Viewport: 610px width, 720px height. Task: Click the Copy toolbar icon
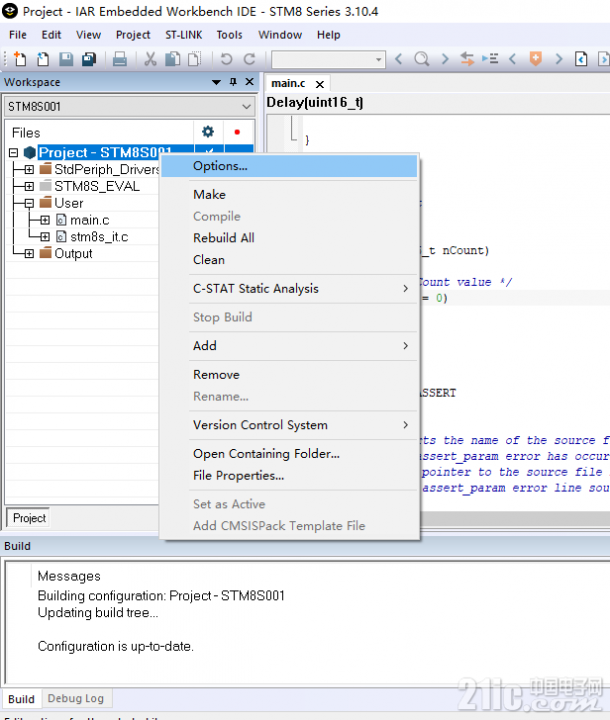(x=172, y=59)
